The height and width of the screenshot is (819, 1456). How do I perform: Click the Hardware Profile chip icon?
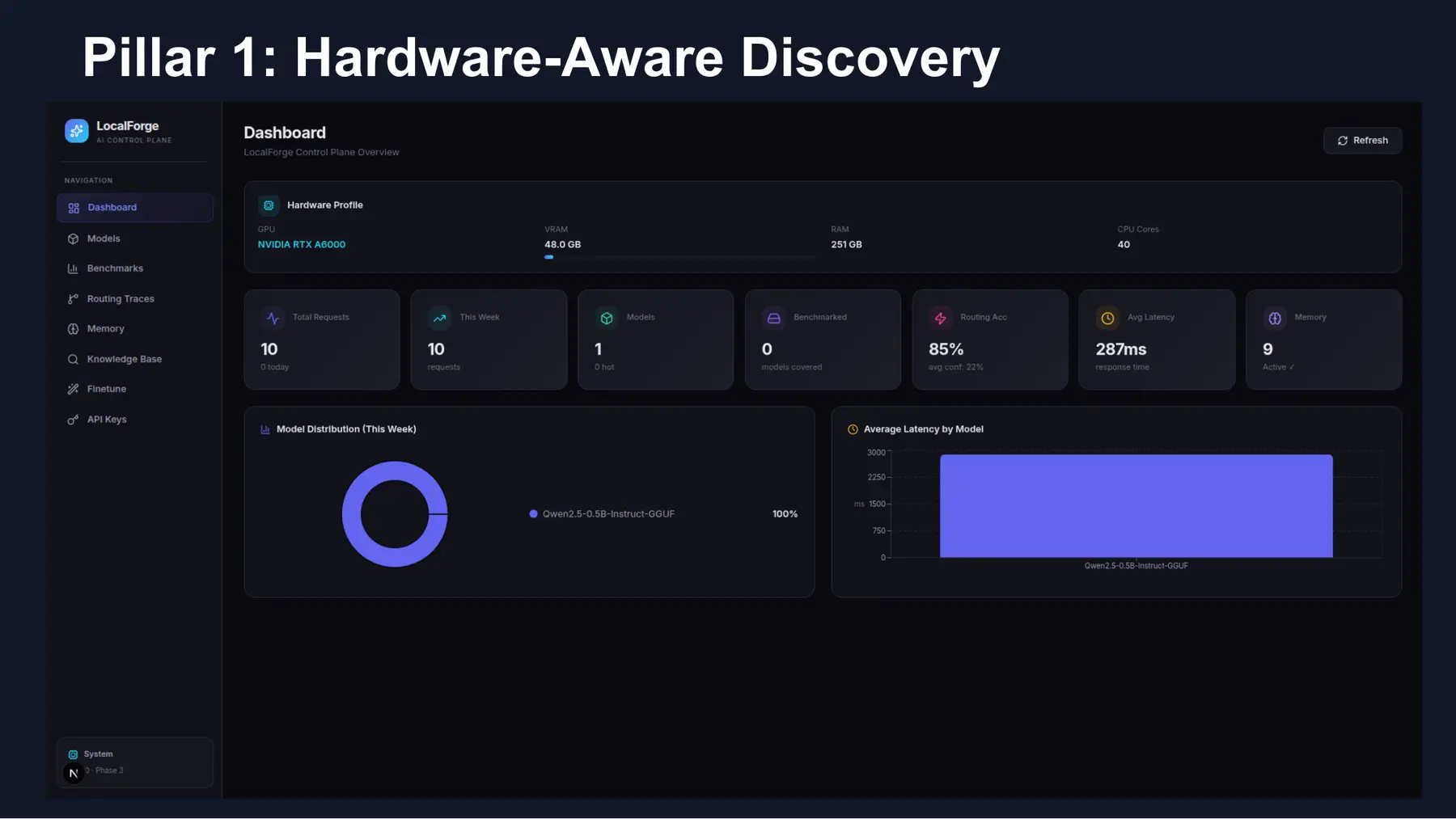pos(269,205)
